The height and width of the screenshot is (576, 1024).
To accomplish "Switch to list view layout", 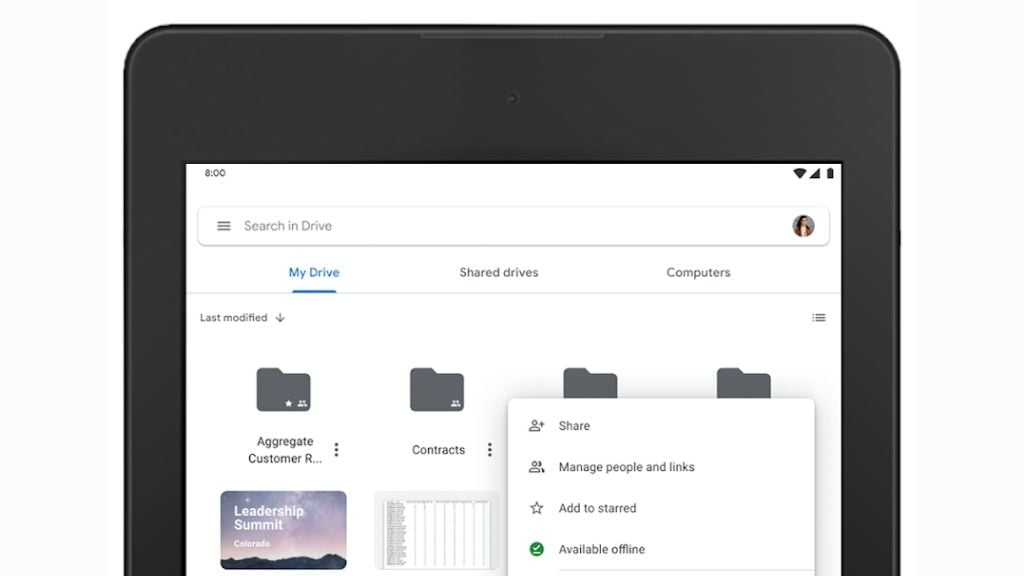I will 818,317.
